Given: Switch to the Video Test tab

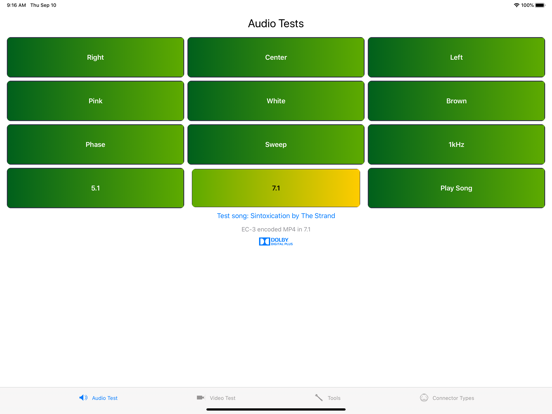Looking at the screenshot, I should [x=216, y=398].
